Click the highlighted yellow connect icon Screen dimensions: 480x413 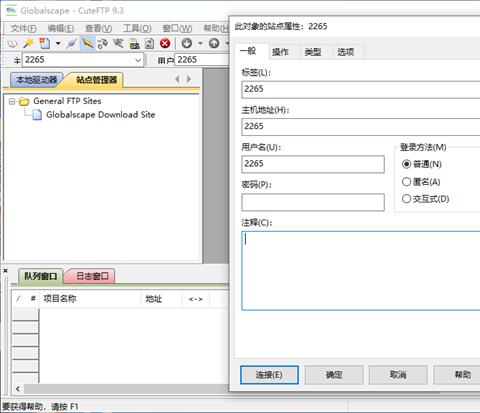pyautogui.click(x=87, y=43)
